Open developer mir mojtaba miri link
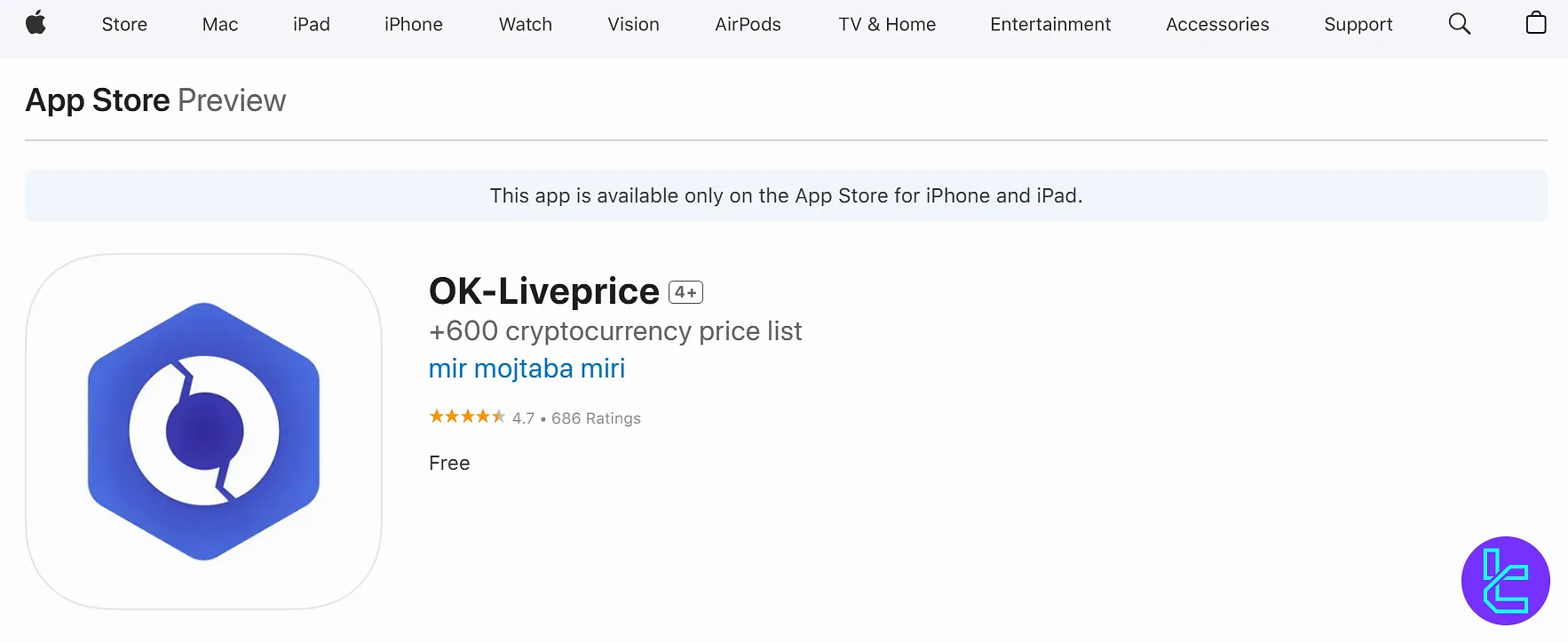Viewport: 1568px width, 643px height. tap(527, 369)
